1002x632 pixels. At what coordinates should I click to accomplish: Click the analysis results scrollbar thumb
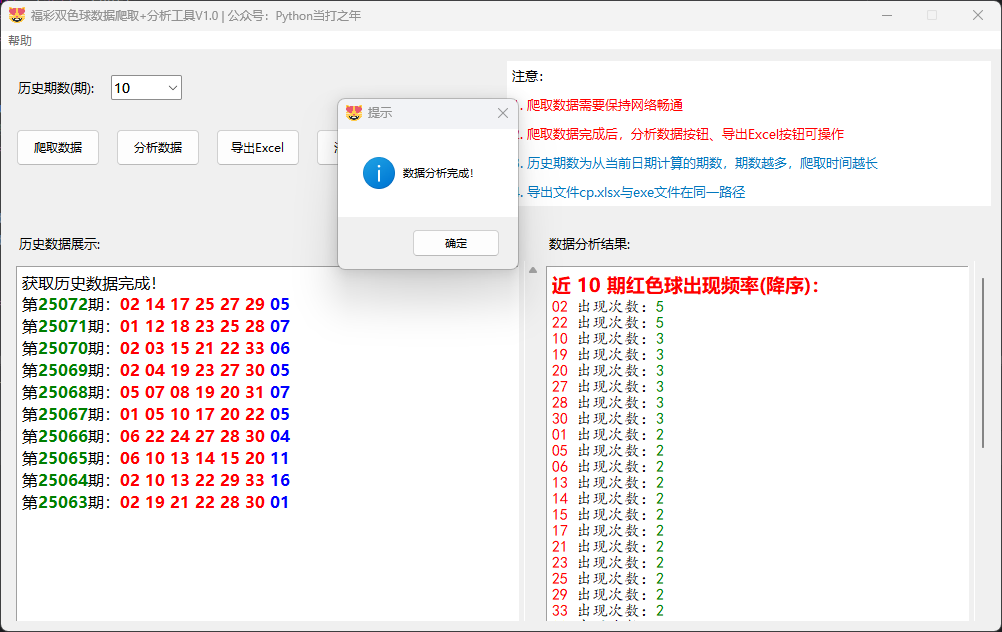[x=983, y=362]
